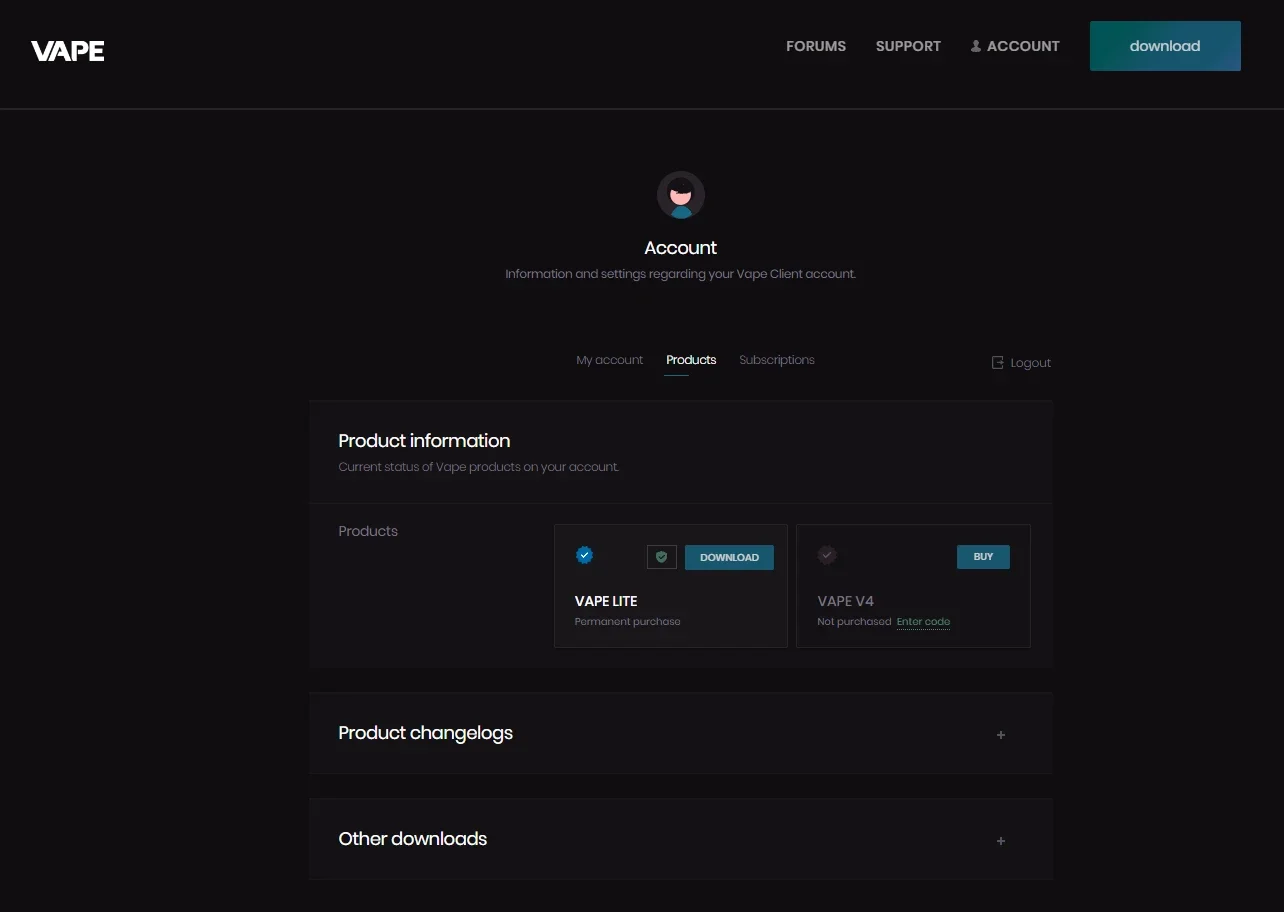Click the DOWNLOAD button for Vape Lite
The image size is (1284, 912).
729,557
